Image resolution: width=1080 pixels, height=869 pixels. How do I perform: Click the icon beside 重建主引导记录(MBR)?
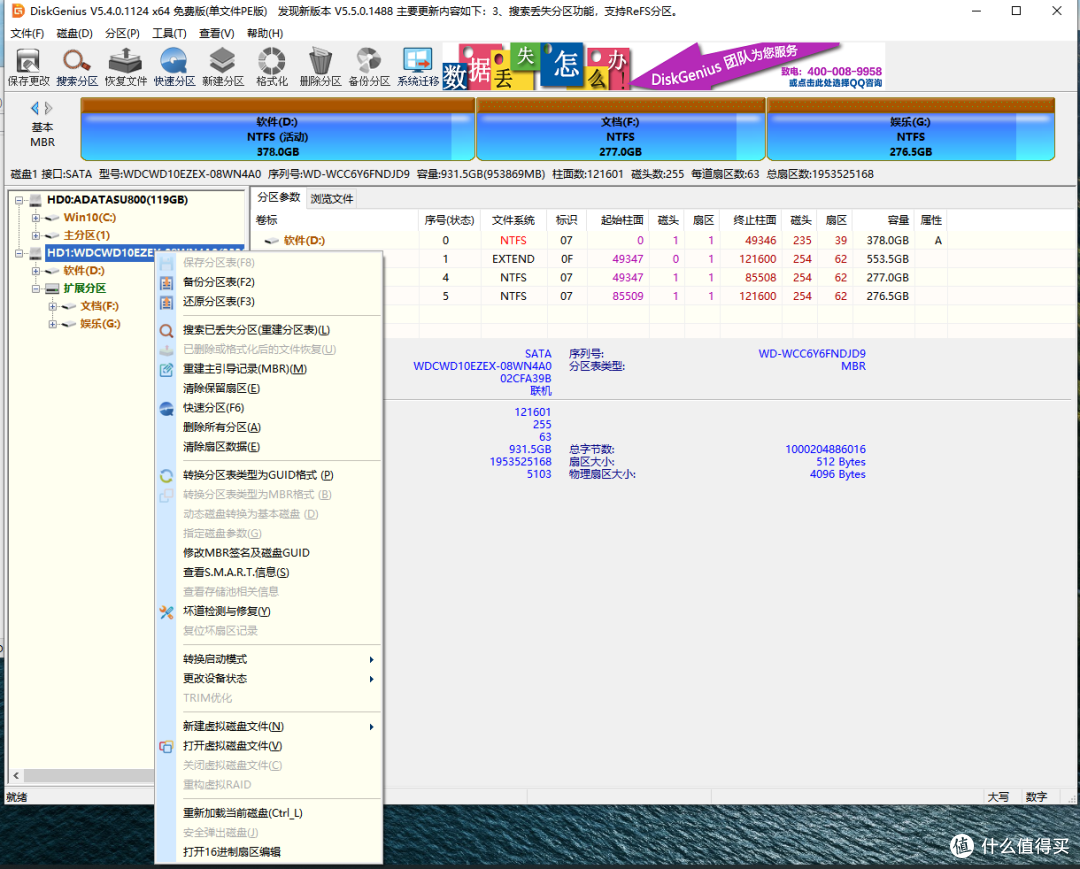click(x=166, y=369)
